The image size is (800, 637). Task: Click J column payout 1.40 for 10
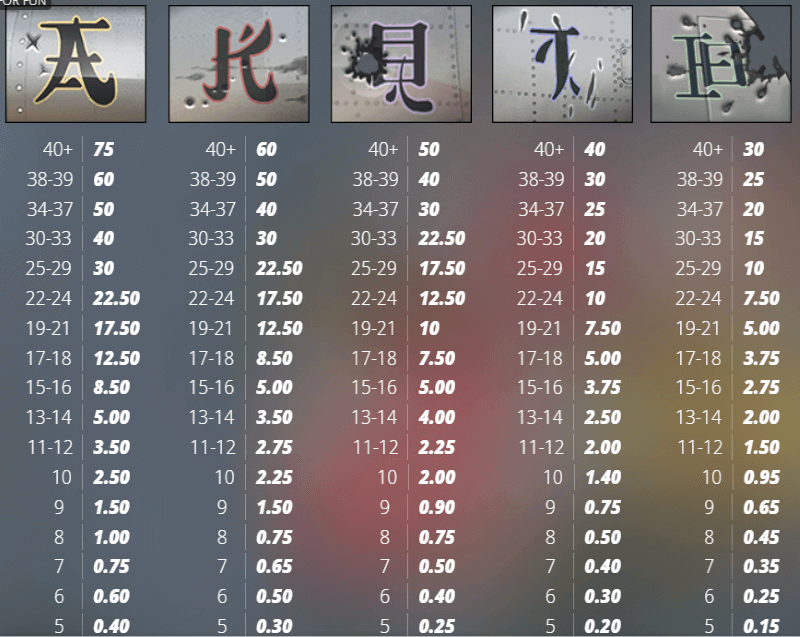point(603,477)
